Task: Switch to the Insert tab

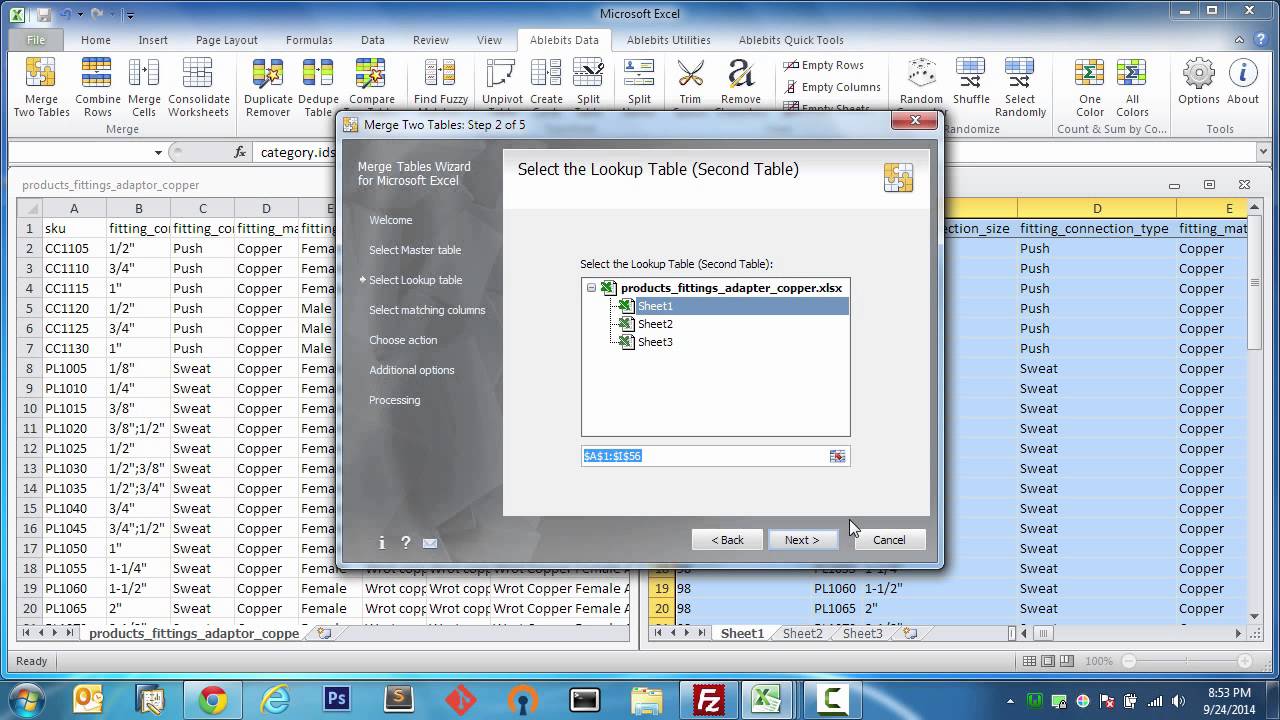Action: (153, 40)
